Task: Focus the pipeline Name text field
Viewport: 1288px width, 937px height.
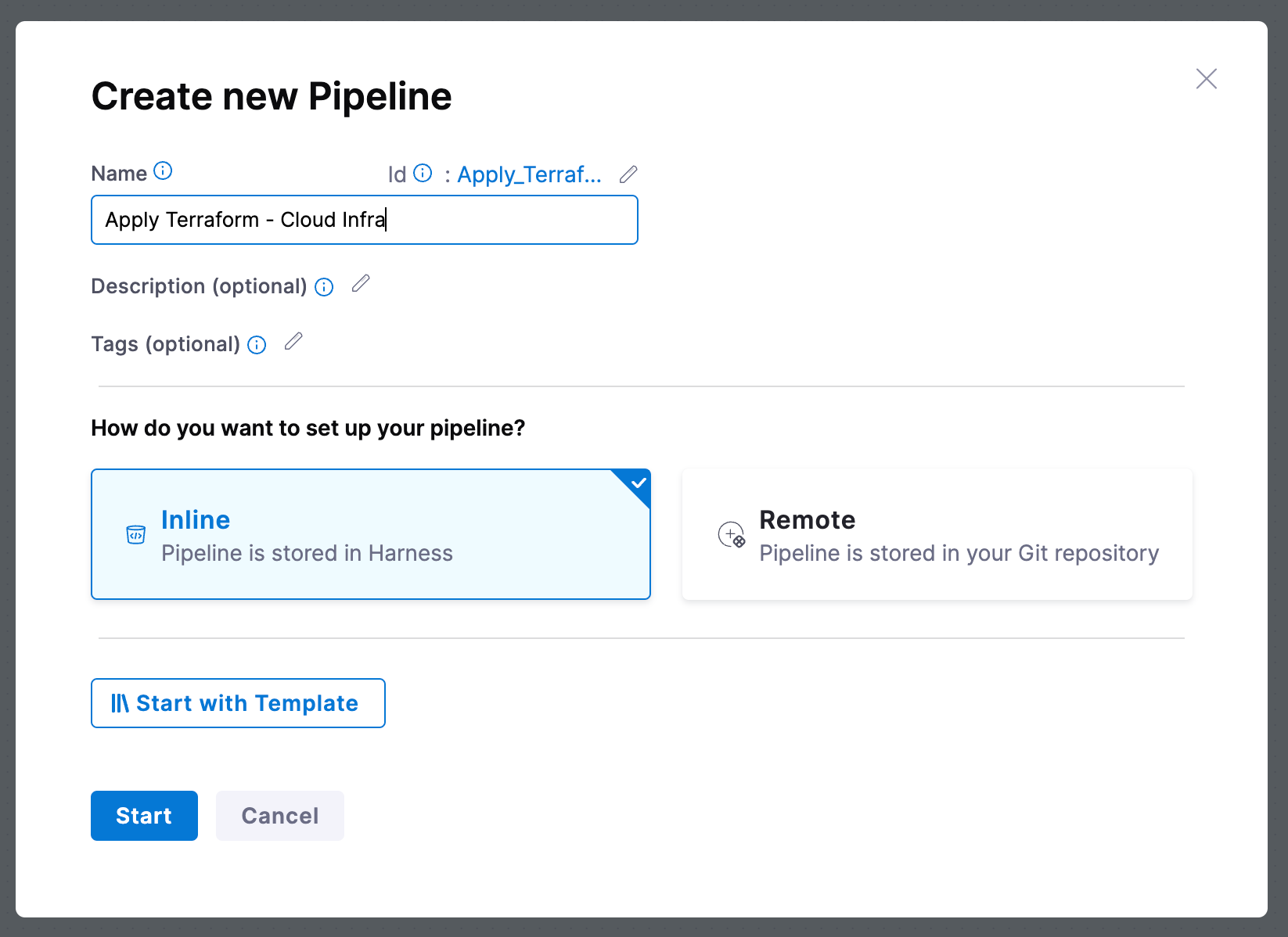Action: pyautogui.click(x=364, y=220)
